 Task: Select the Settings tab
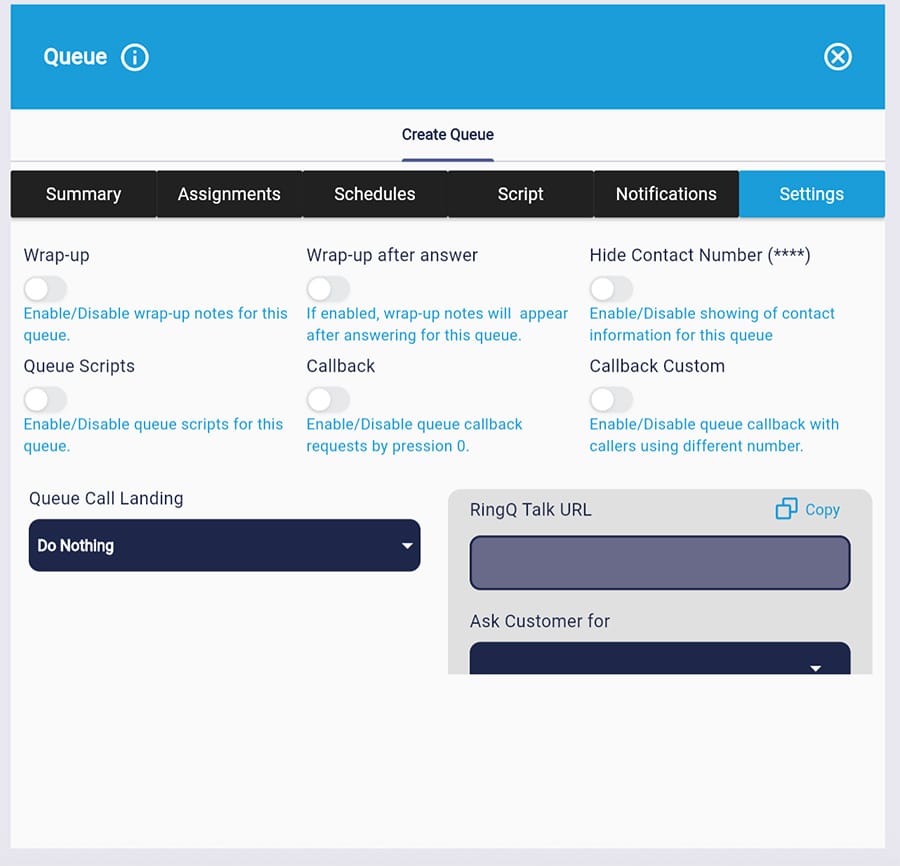(x=811, y=194)
